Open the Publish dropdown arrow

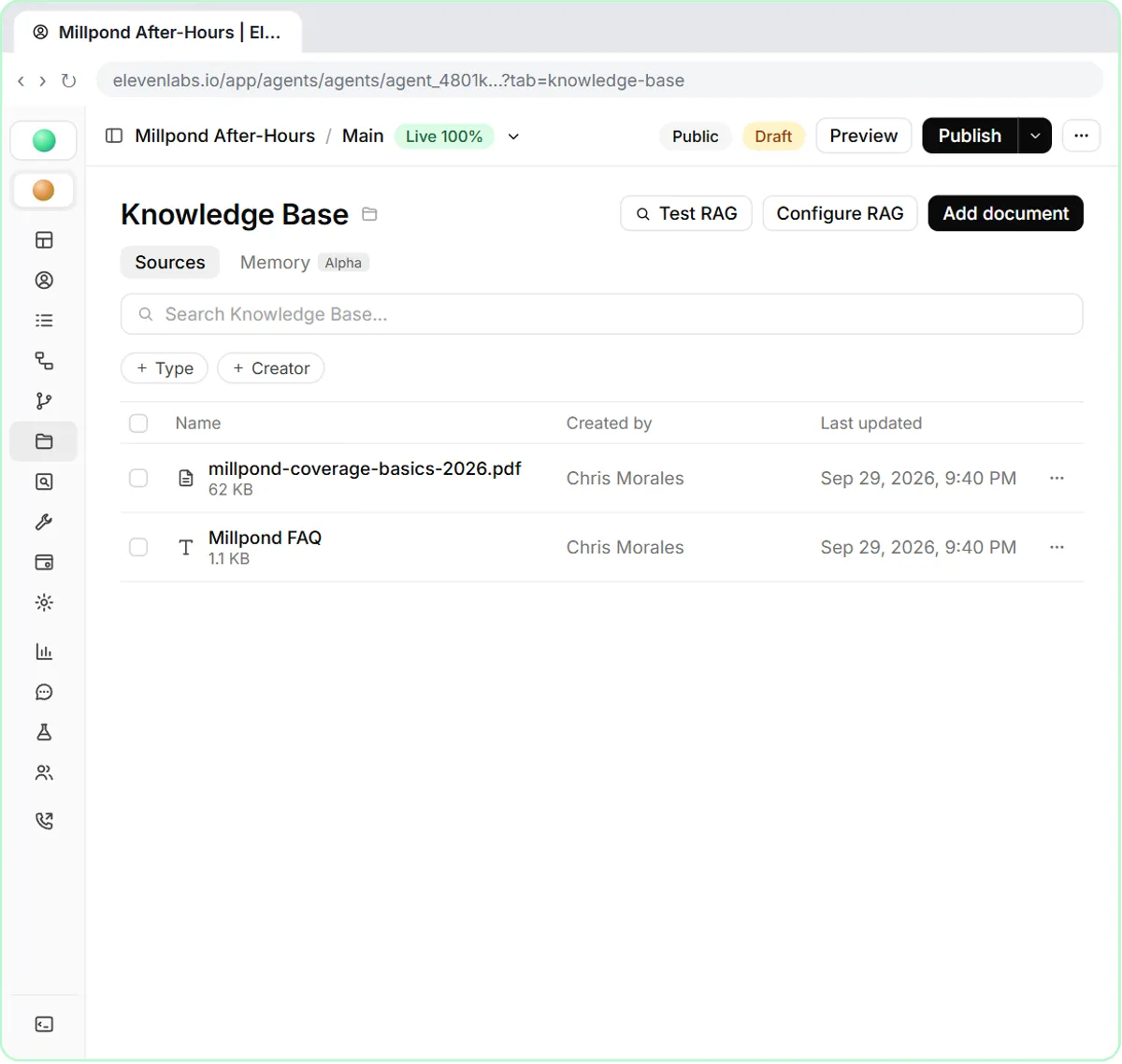click(x=1035, y=136)
